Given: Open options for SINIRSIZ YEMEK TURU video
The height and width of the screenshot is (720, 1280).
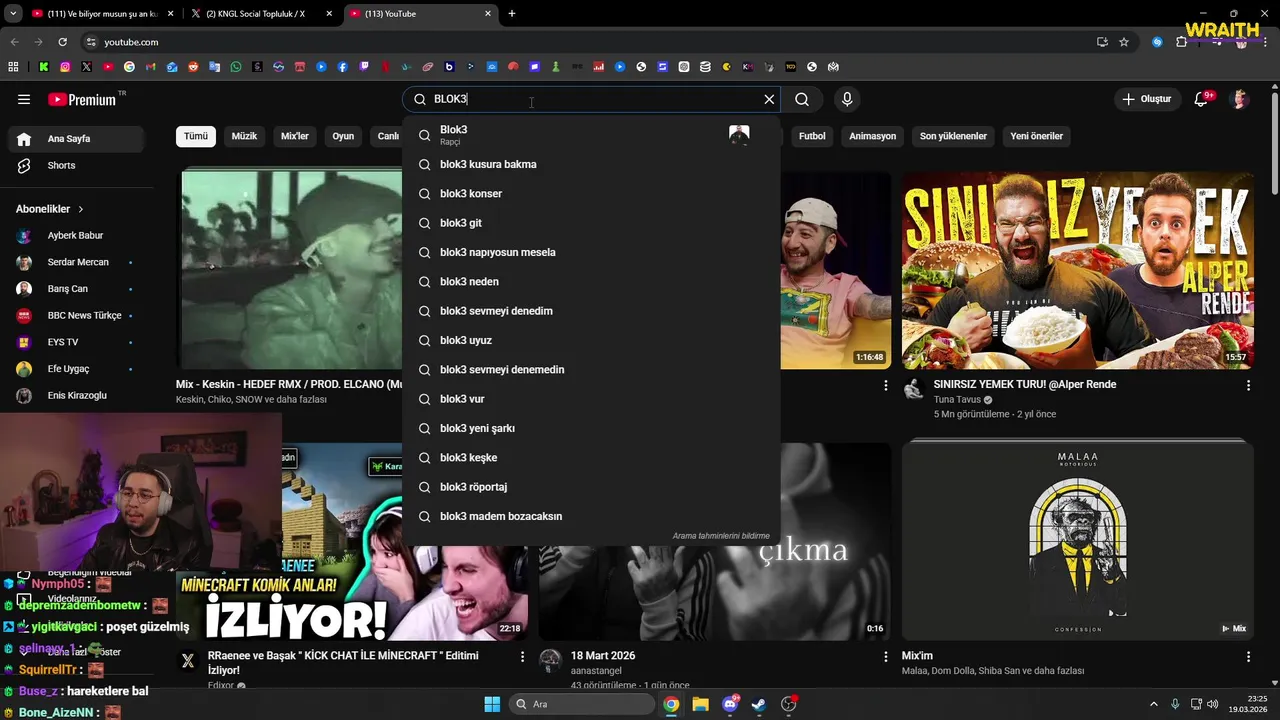Looking at the screenshot, I should coord(1248,385).
